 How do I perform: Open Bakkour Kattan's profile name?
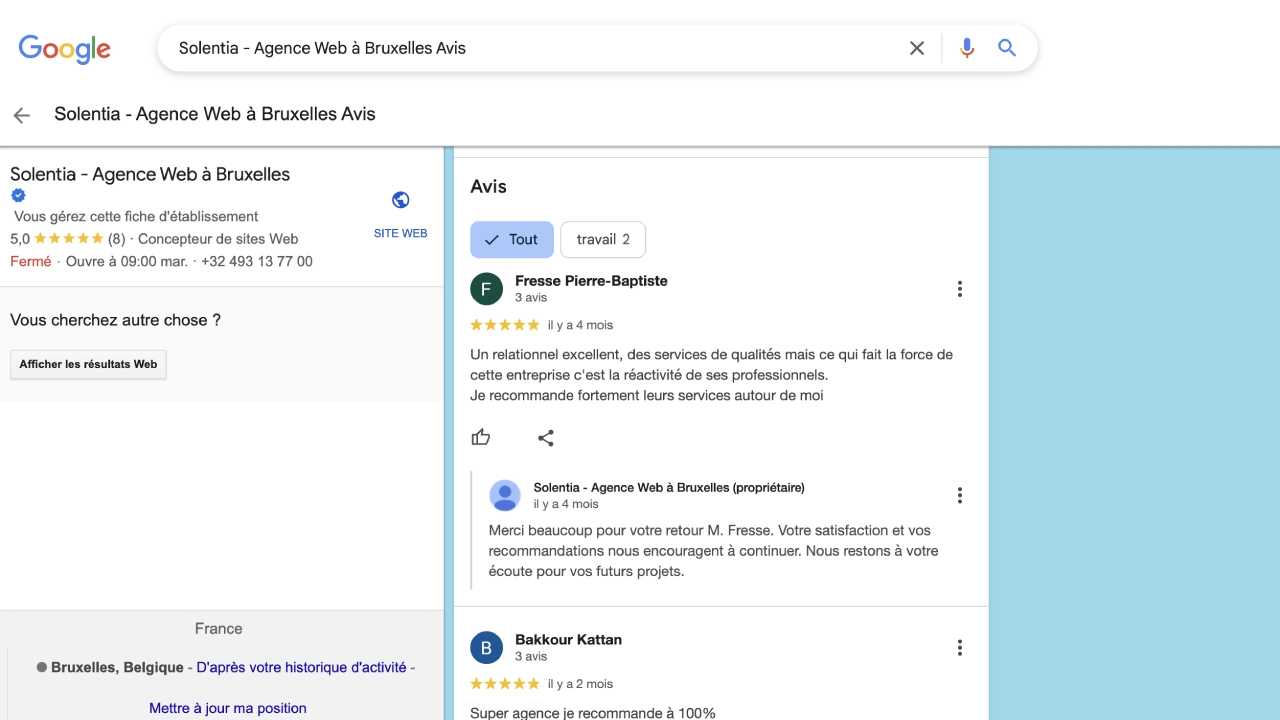(568, 640)
